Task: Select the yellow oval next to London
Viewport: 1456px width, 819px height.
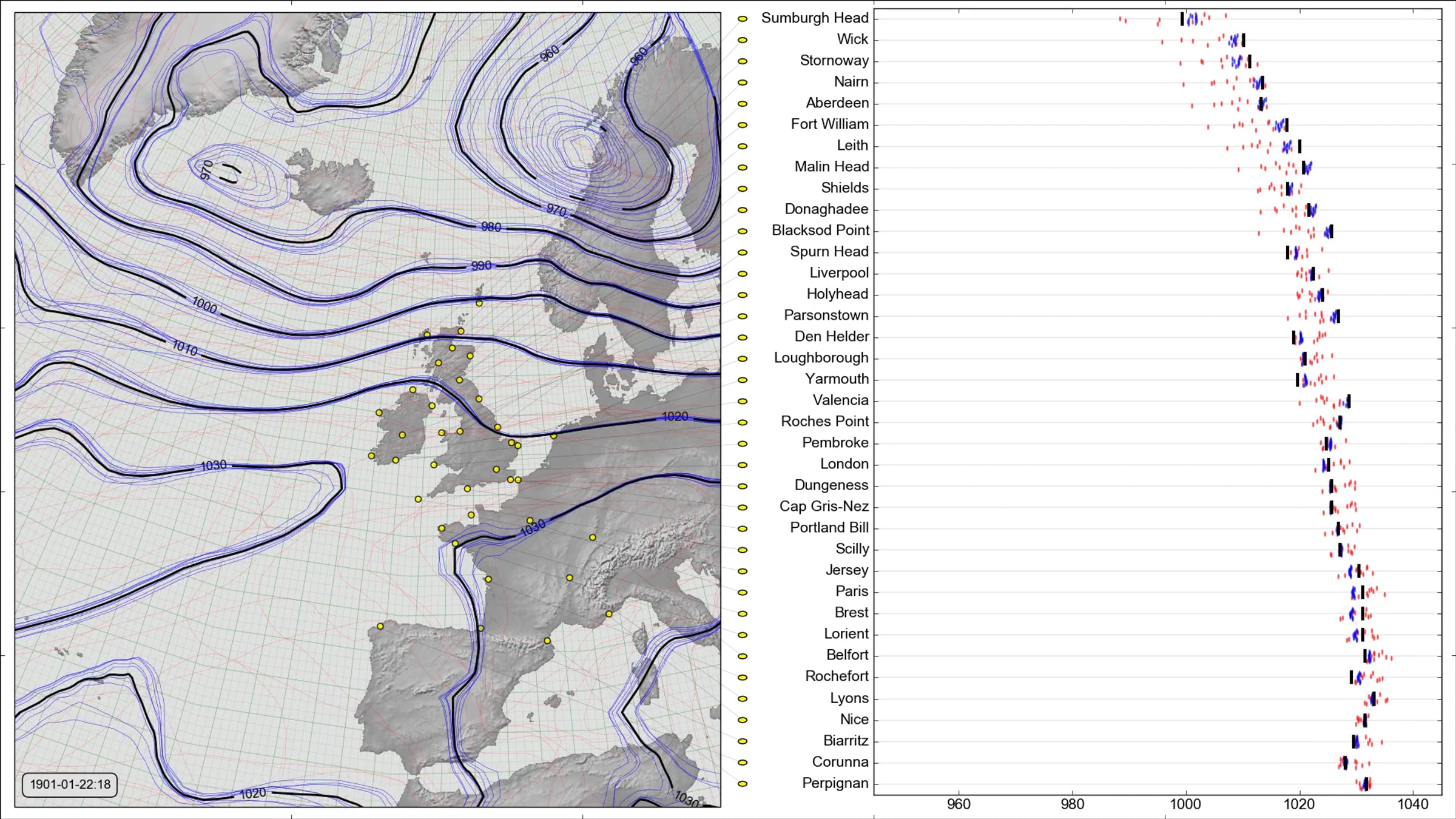Action: pos(742,465)
